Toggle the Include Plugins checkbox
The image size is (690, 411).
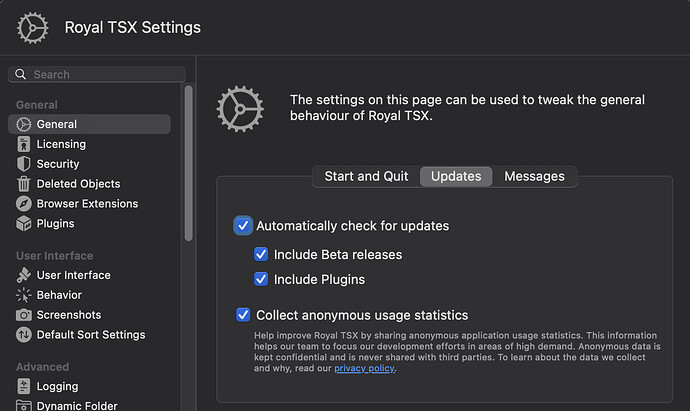tap(262, 279)
